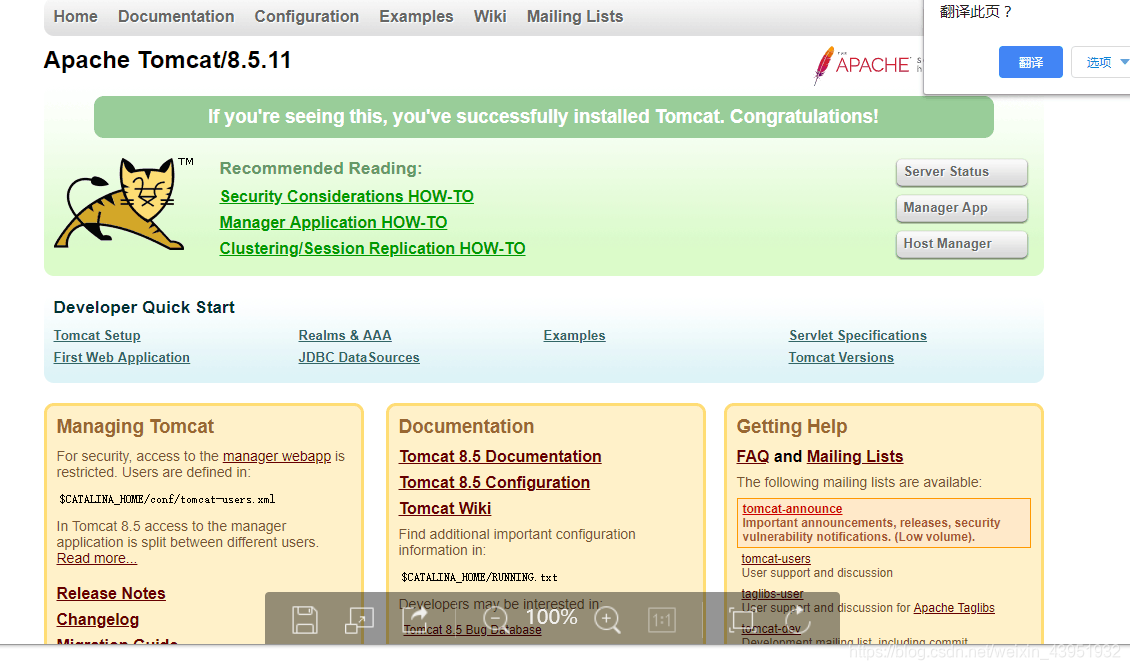Click the Developer Quick Start heading
The height and width of the screenshot is (670, 1130).
[144, 308]
